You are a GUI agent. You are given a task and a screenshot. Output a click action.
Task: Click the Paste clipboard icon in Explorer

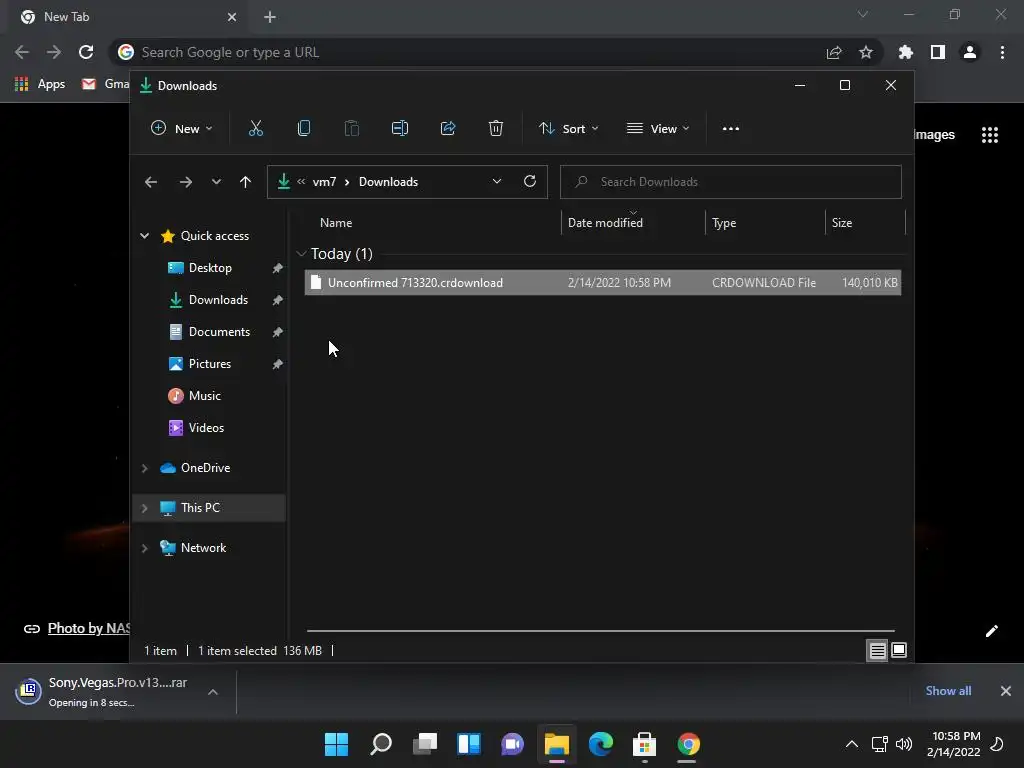[x=351, y=129]
